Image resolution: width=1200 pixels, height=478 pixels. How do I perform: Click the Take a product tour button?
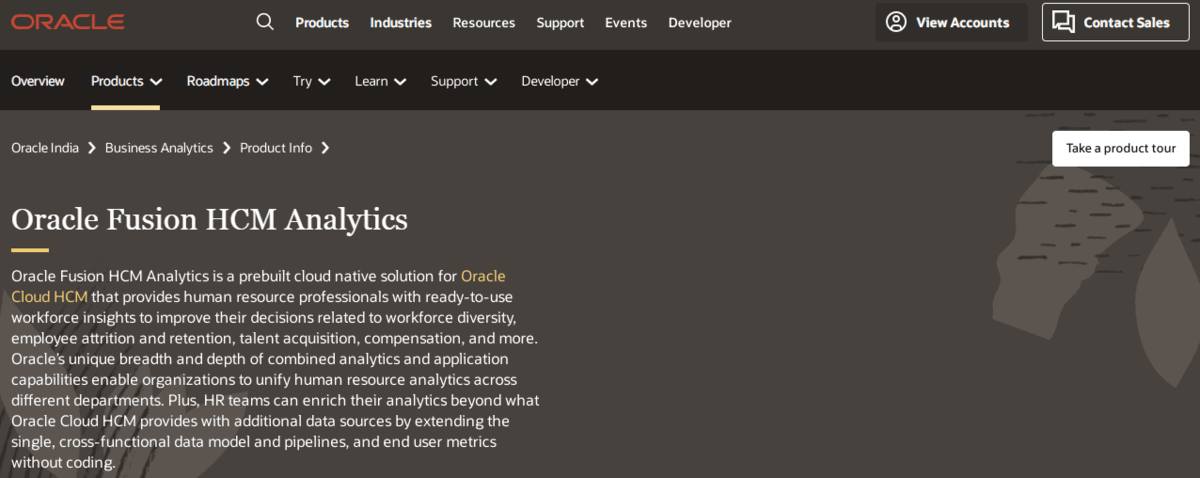(x=1120, y=148)
